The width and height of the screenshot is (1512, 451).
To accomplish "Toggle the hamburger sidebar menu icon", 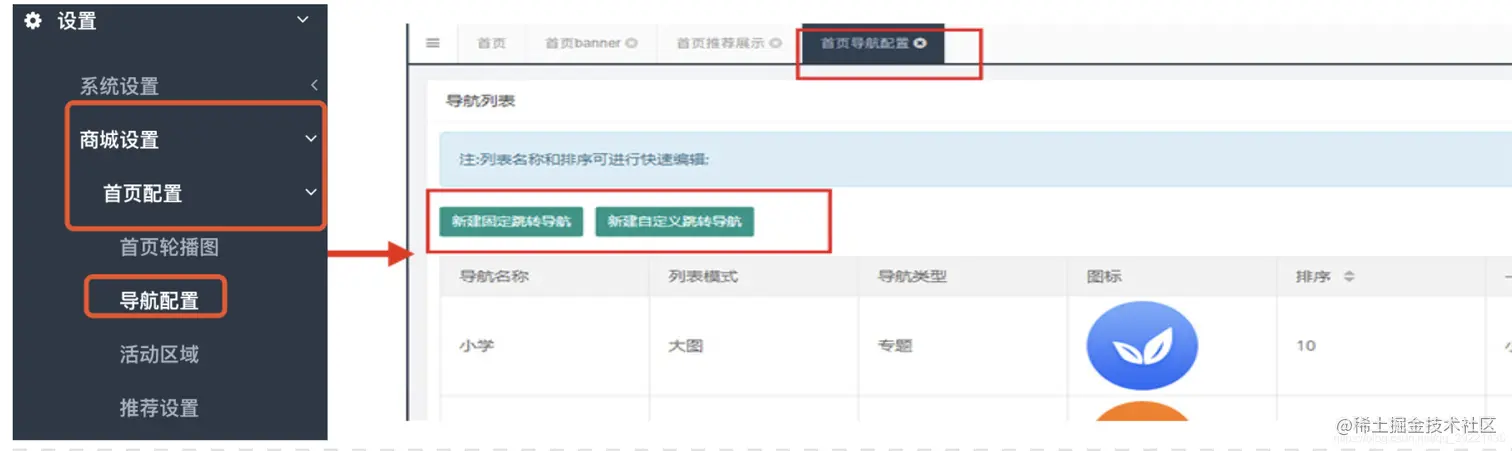I will pos(433,43).
